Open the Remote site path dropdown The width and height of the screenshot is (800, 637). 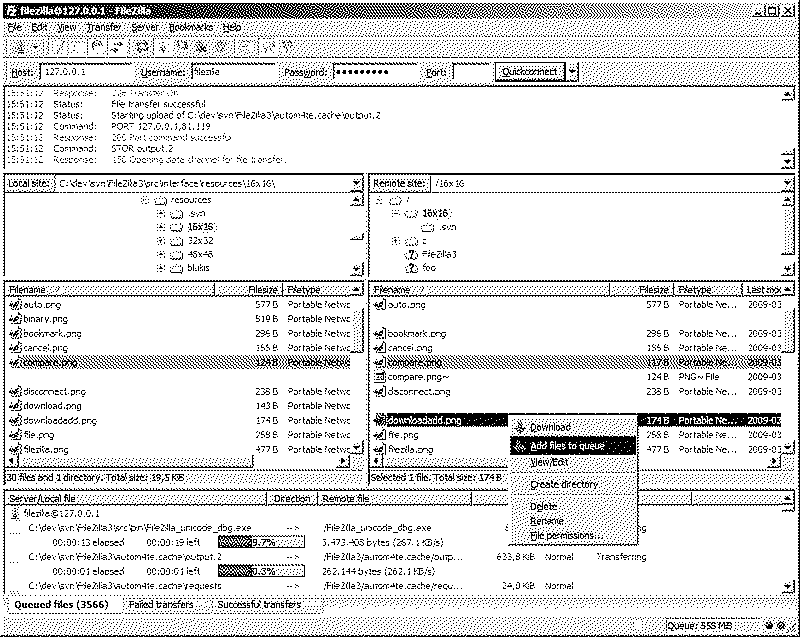(x=789, y=184)
